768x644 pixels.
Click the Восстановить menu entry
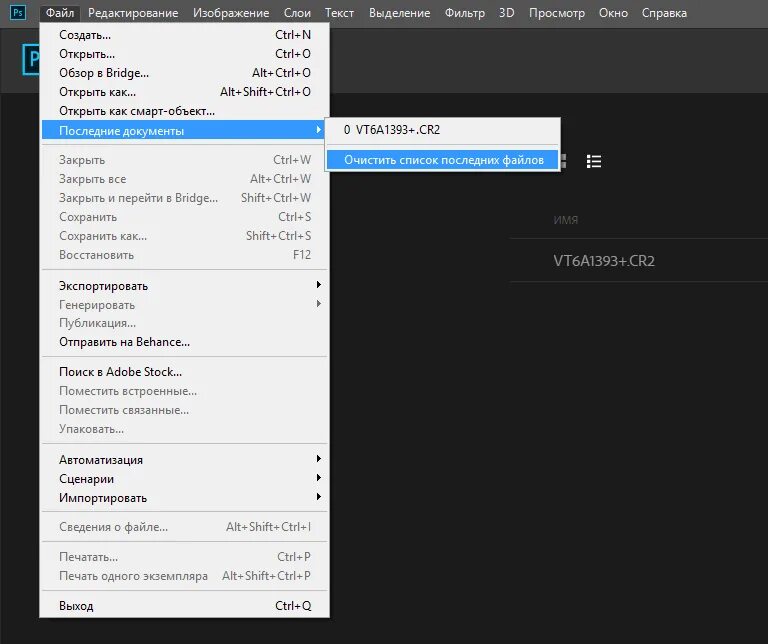pyautogui.click(x=185, y=255)
